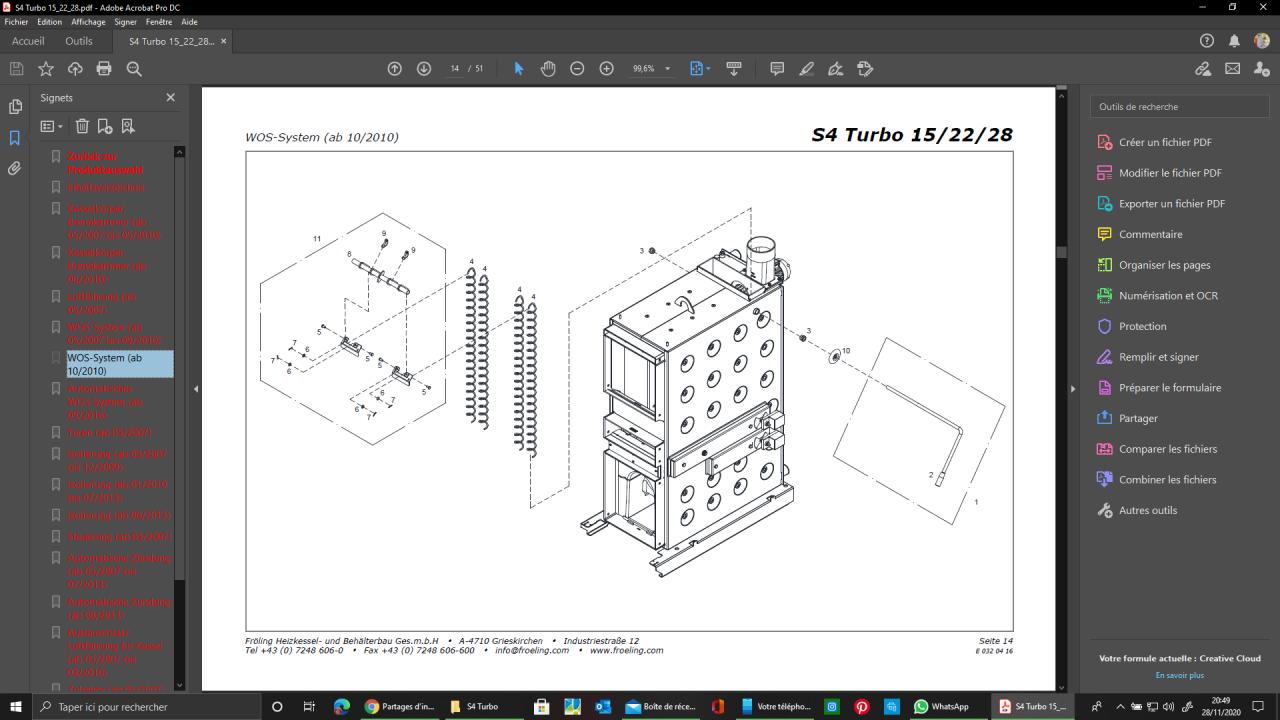The height and width of the screenshot is (720, 1280).
Task: Select the highlight text tool
Action: pyautogui.click(x=807, y=69)
